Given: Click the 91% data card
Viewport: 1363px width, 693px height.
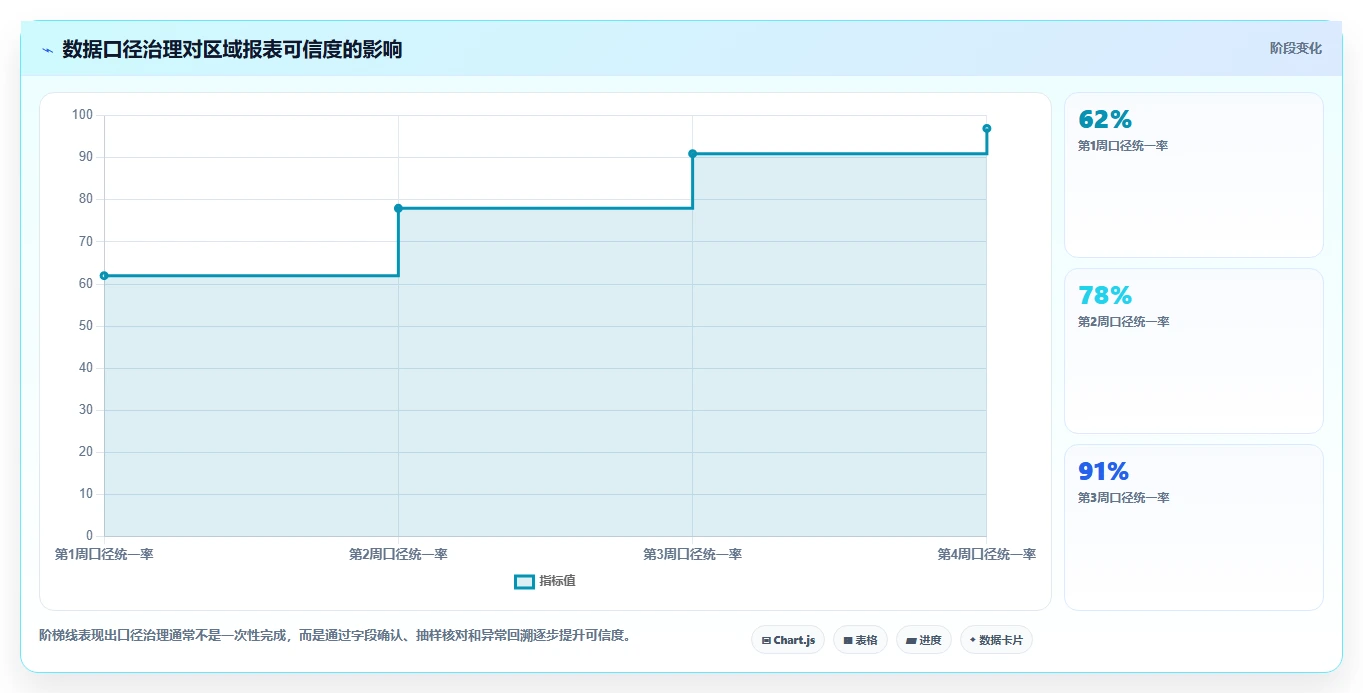Looking at the screenshot, I should pos(1194,527).
